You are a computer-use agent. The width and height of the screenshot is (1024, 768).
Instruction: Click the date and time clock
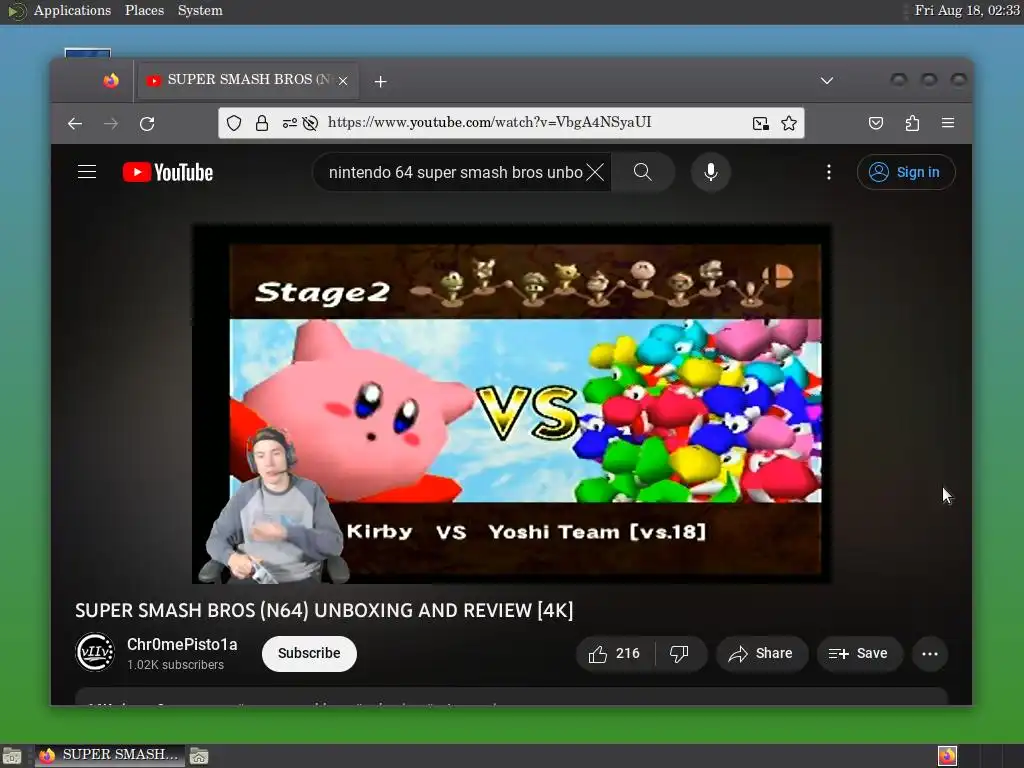click(967, 10)
